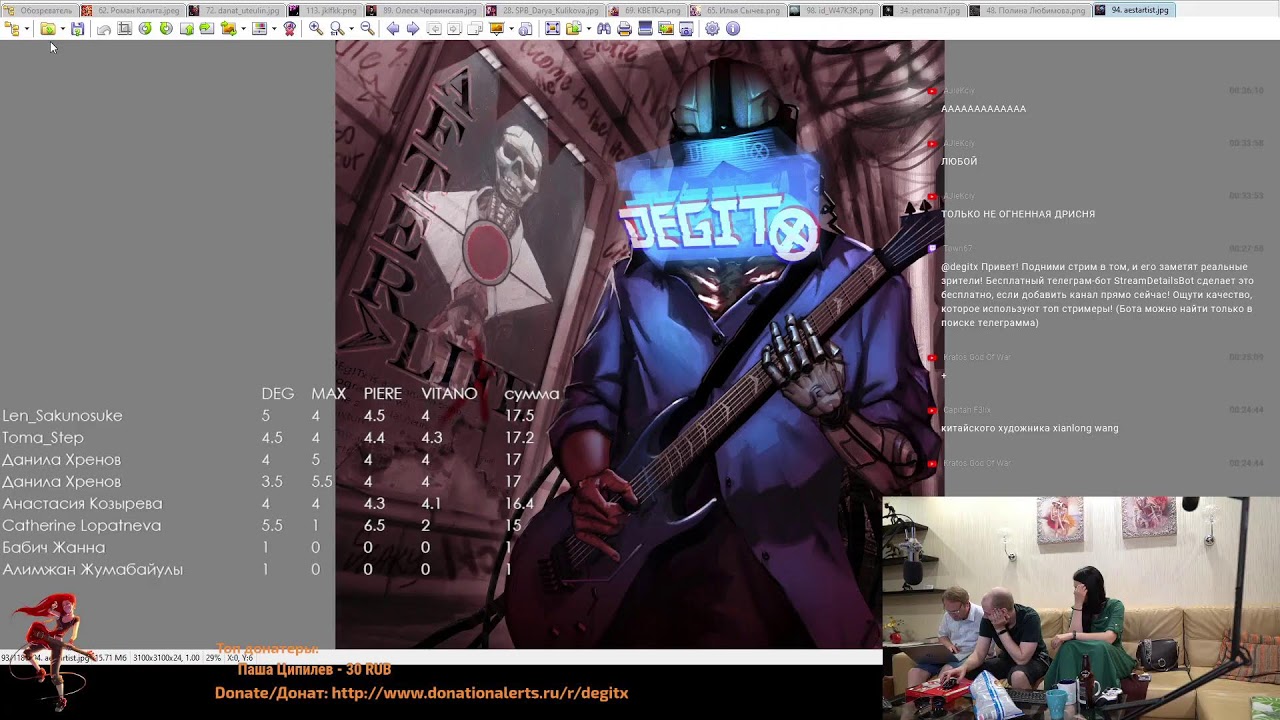This screenshot has width=1280, height=720.
Task: Click the chat message ЛЮБОЙ
Action: [959, 161]
